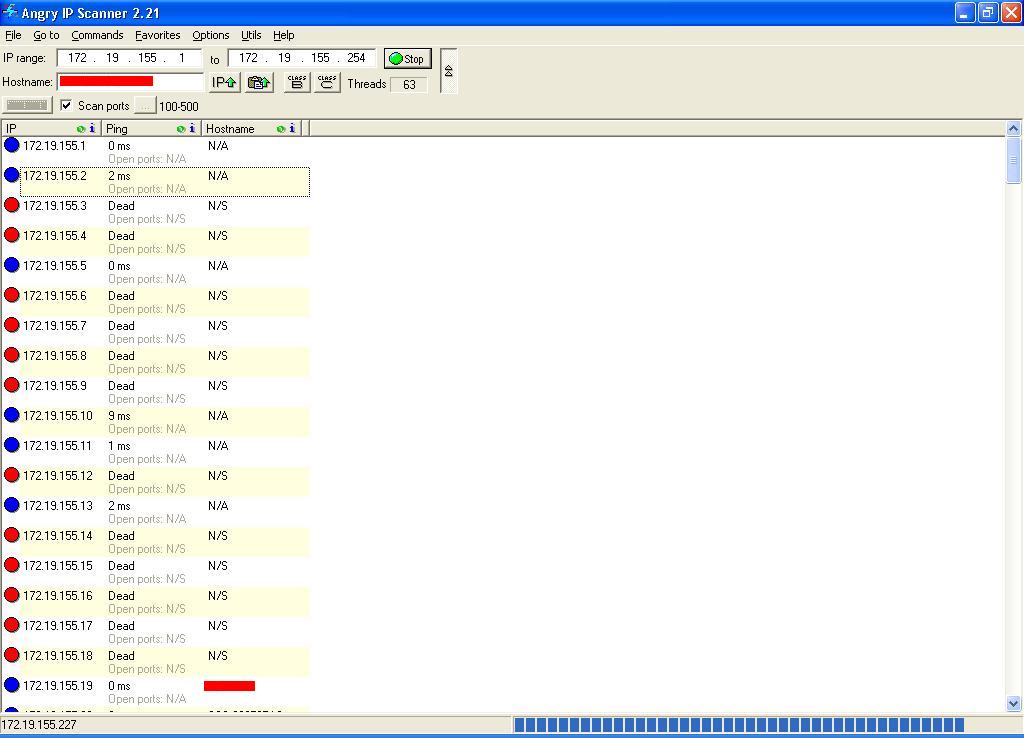Sort by the Ping column header
The image size is (1024, 738).
pos(152,129)
